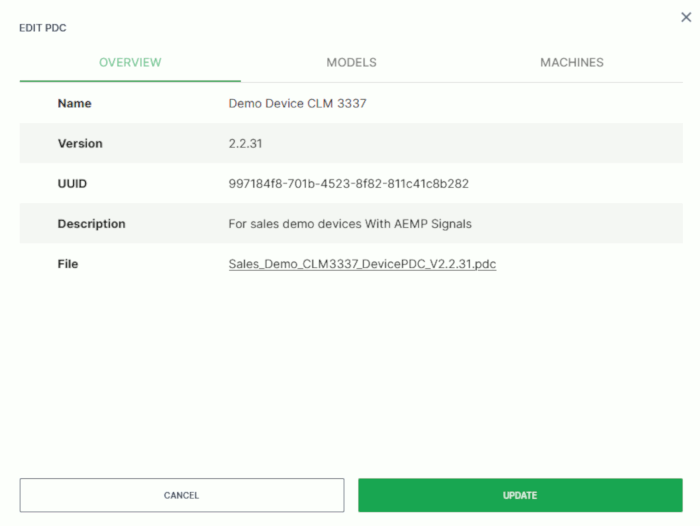Open the Sales_Demo_CLM3337 PDC file link
The width and height of the screenshot is (700, 526).
[x=362, y=264]
